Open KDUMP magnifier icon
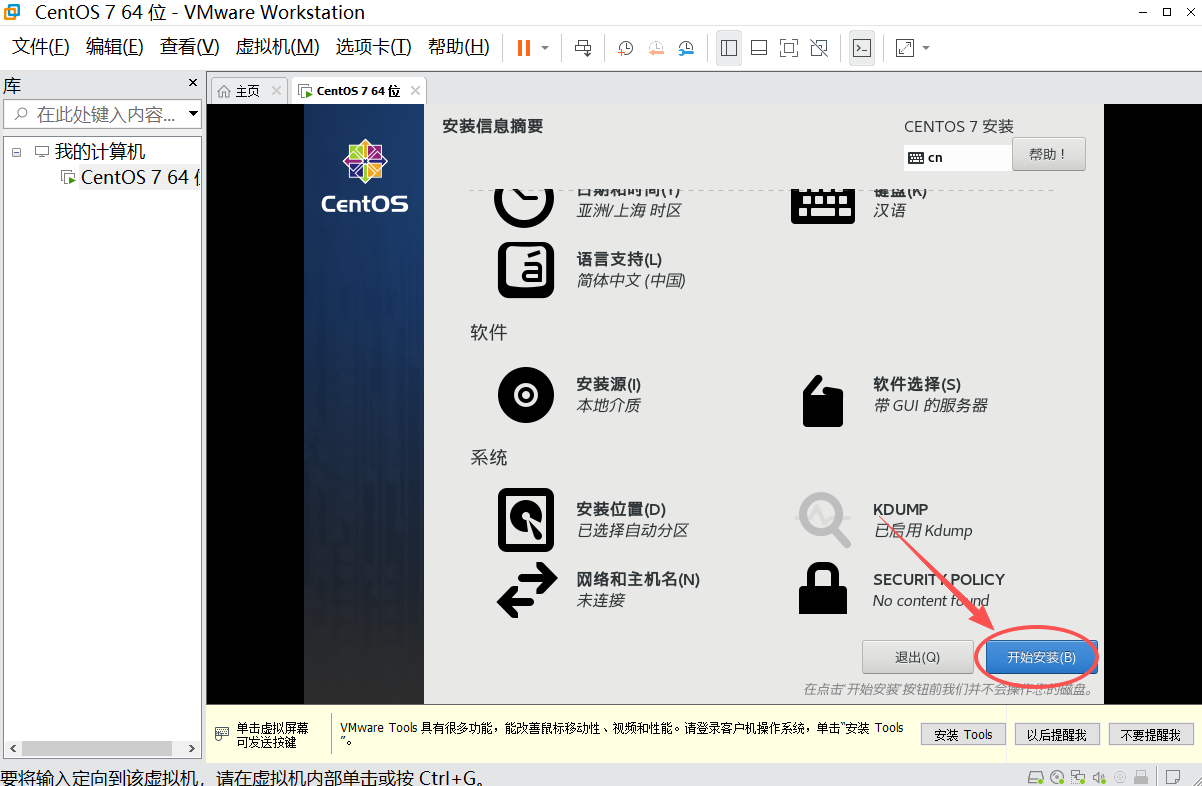This screenshot has width=1202, height=786. point(824,519)
